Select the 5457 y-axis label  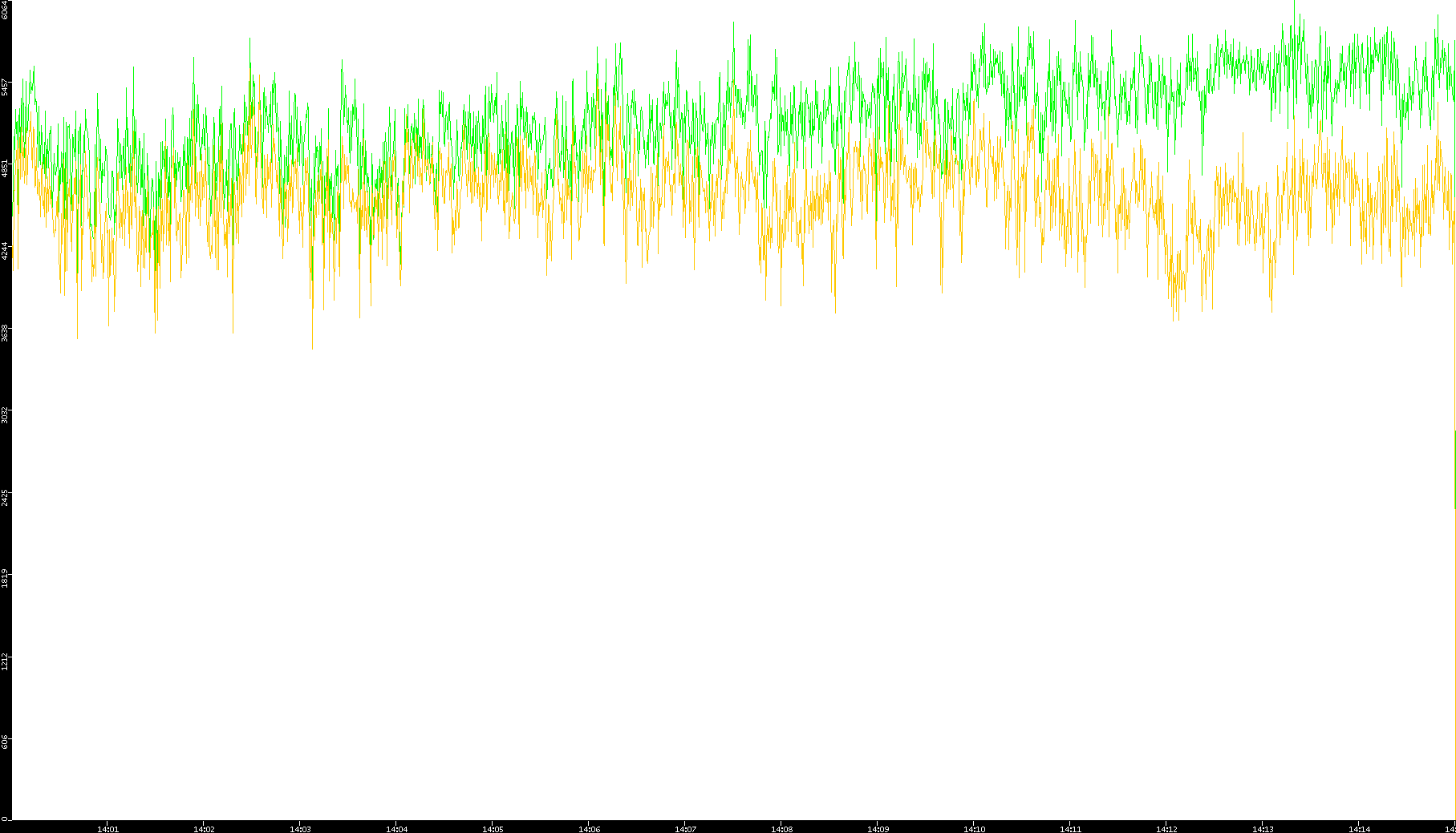pyautogui.click(x=5, y=87)
